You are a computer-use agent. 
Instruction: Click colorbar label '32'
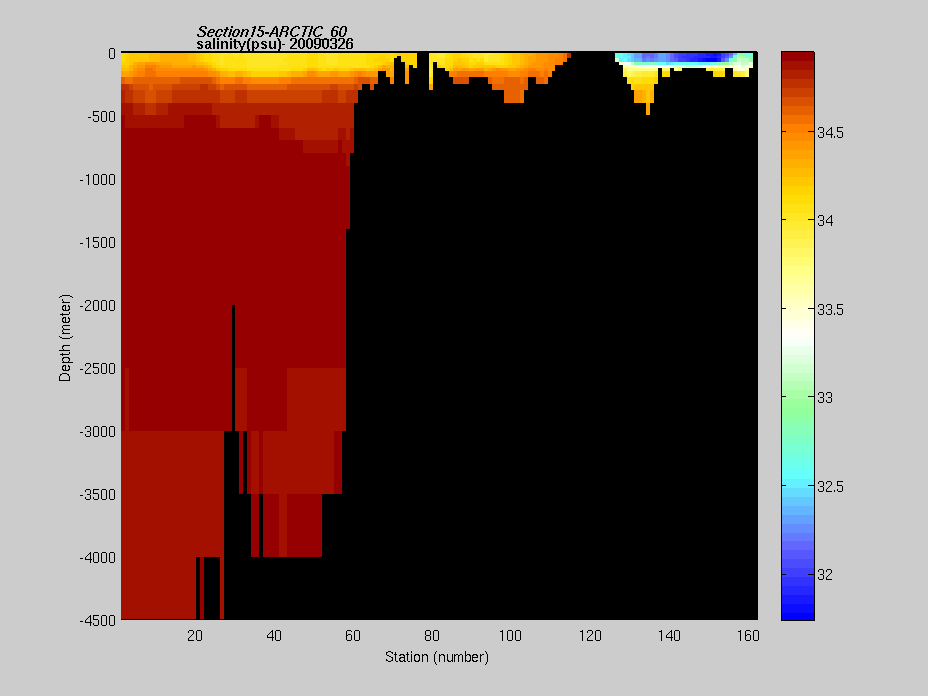point(825,575)
